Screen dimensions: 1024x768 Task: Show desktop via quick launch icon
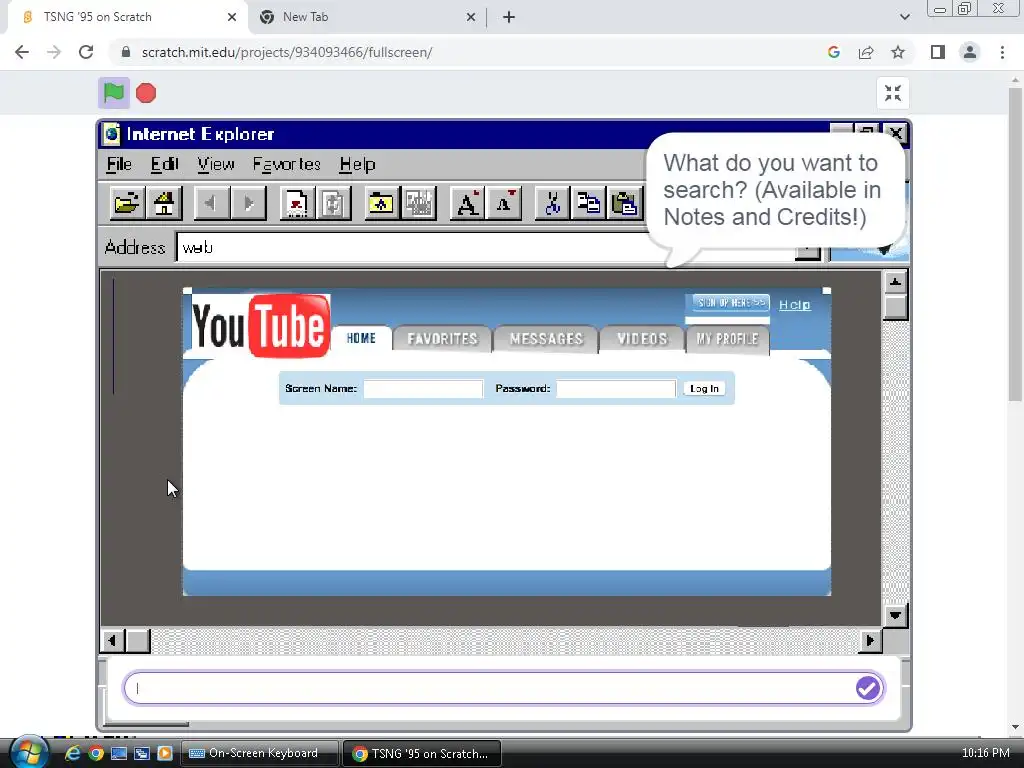pyautogui.click(x=119, y=754)
